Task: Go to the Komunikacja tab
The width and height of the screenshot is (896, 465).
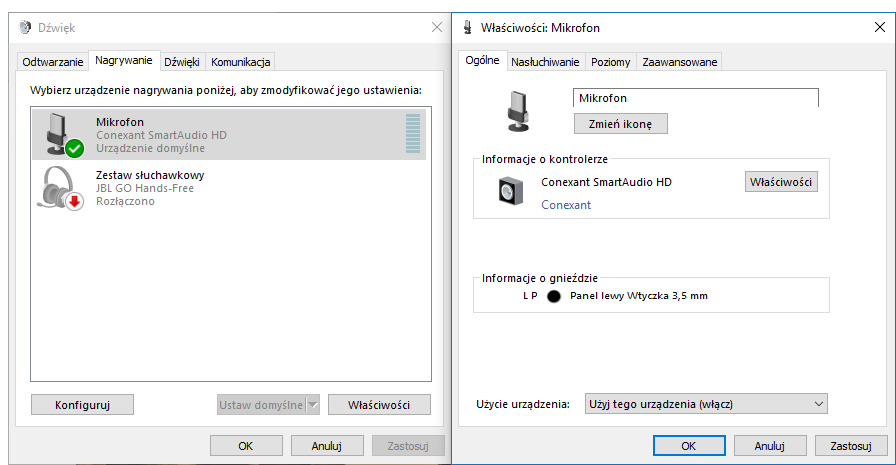Action: (240, 62)
